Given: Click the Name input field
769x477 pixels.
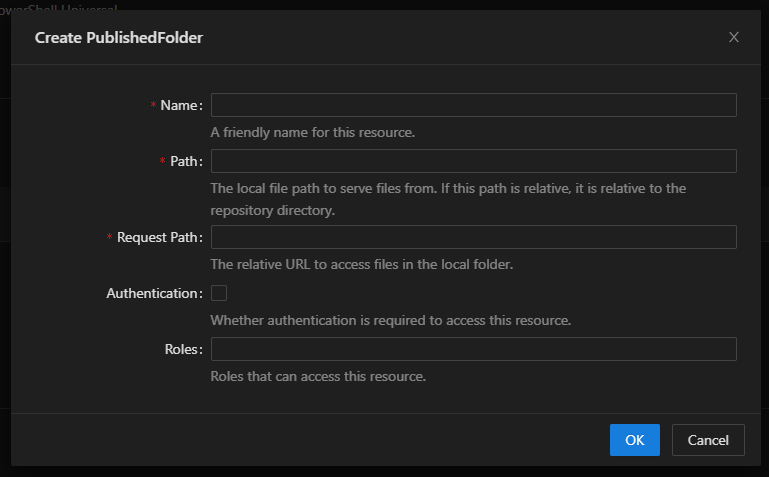Looking at the screenshot, I should (473, 105).
